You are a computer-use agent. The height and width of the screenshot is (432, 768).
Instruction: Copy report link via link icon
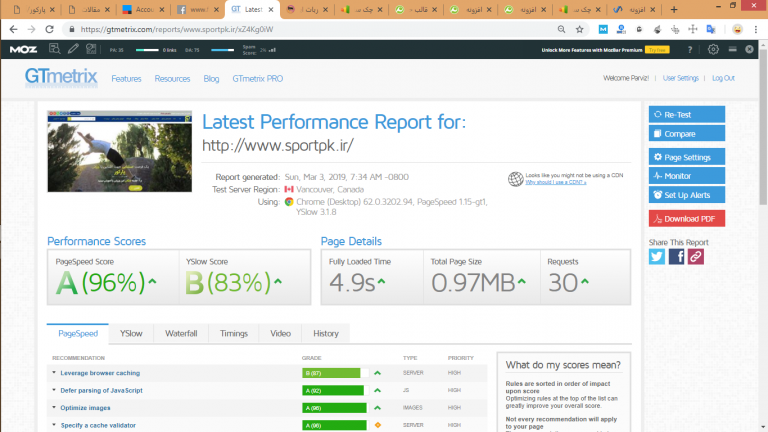click(x=696, y=257)
